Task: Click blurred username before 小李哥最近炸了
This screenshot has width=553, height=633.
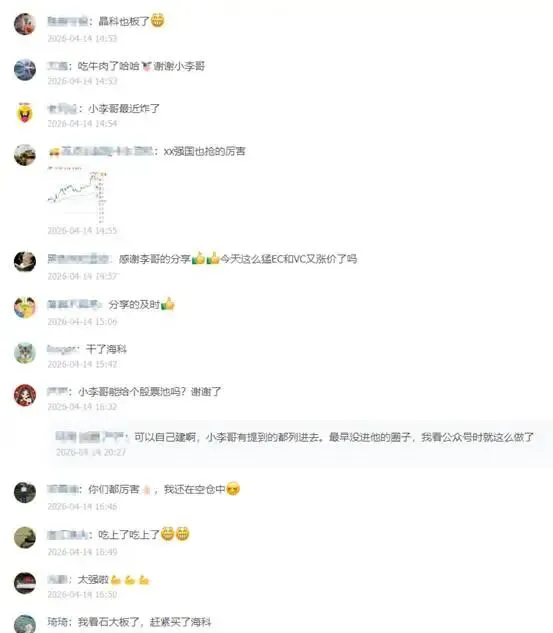Action: tap(63, 109)
